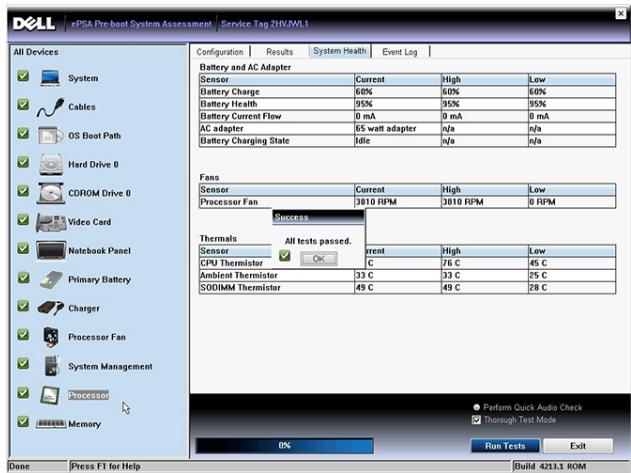Disable Thorough Test Mode checkbox

point(476,420)
